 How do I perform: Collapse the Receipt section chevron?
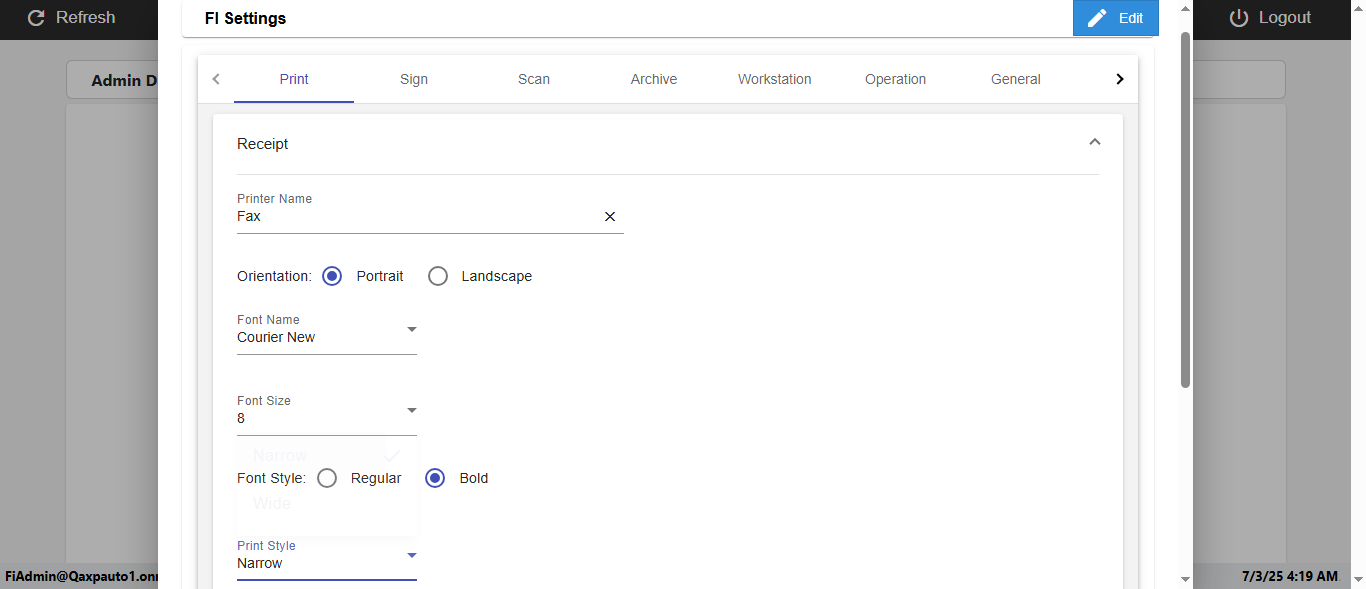coord(1094,143)
